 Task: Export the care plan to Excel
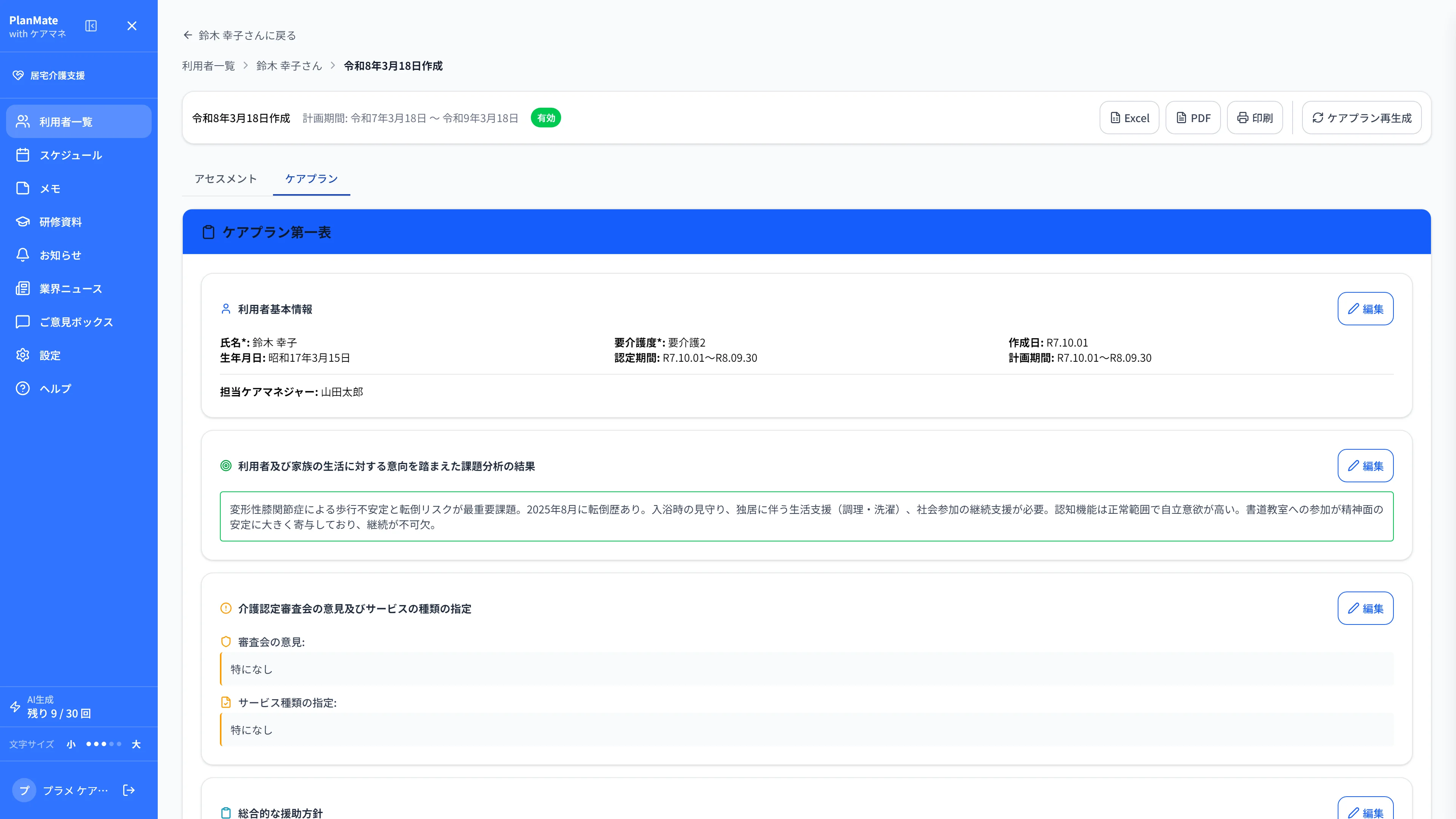click(1129, 118)
